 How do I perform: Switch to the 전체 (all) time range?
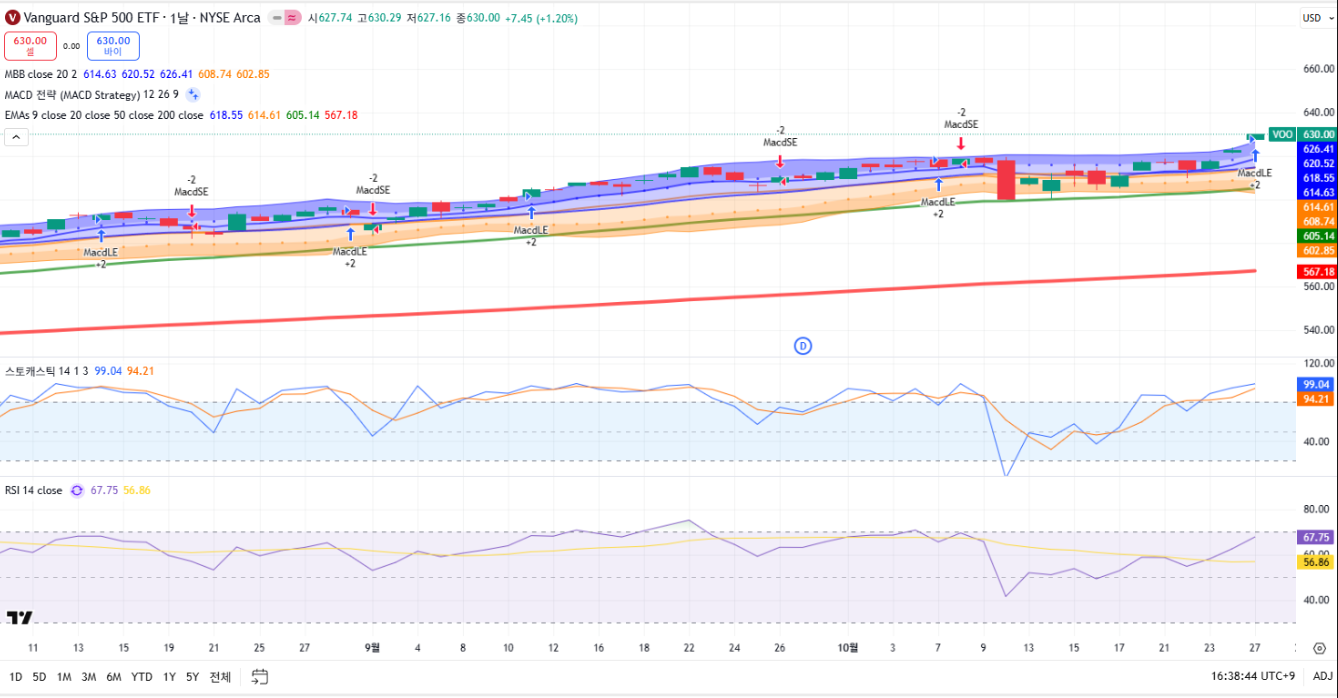point(220,677)
